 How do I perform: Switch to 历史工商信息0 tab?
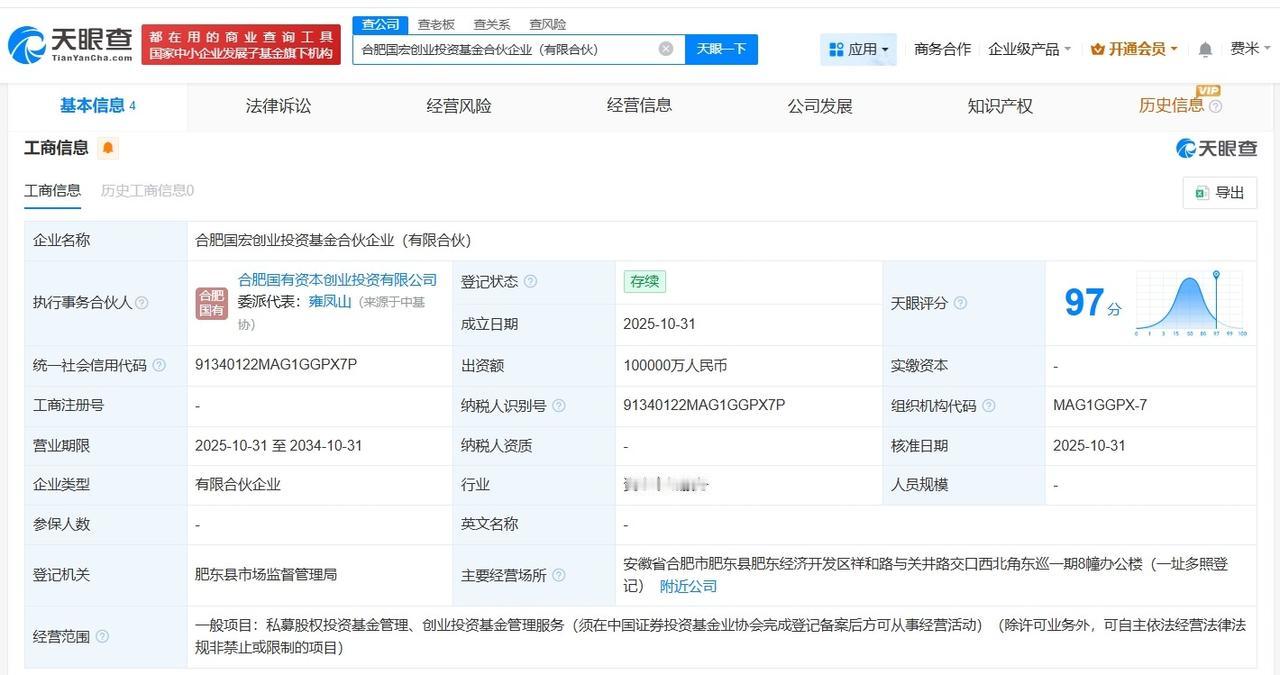click(146, 190)
